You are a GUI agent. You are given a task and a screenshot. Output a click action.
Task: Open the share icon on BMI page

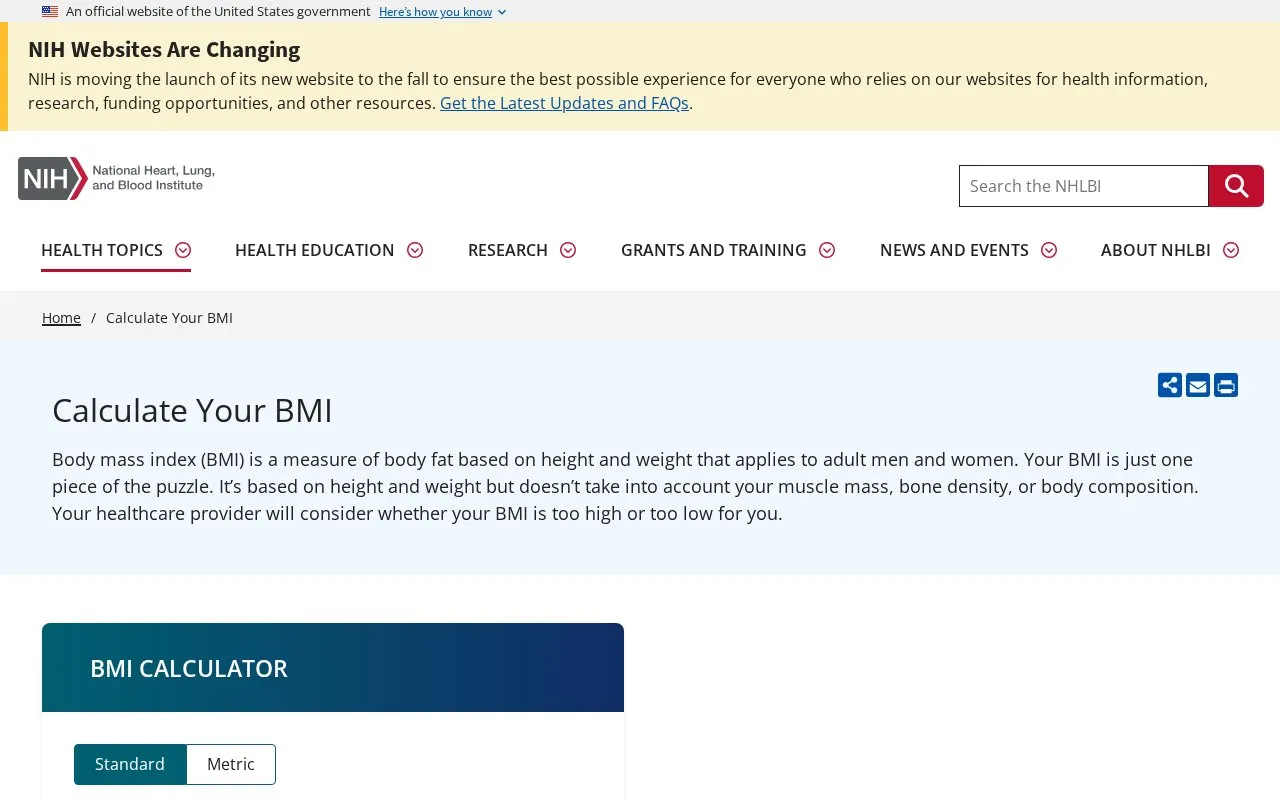click(x=1170, y=385)
